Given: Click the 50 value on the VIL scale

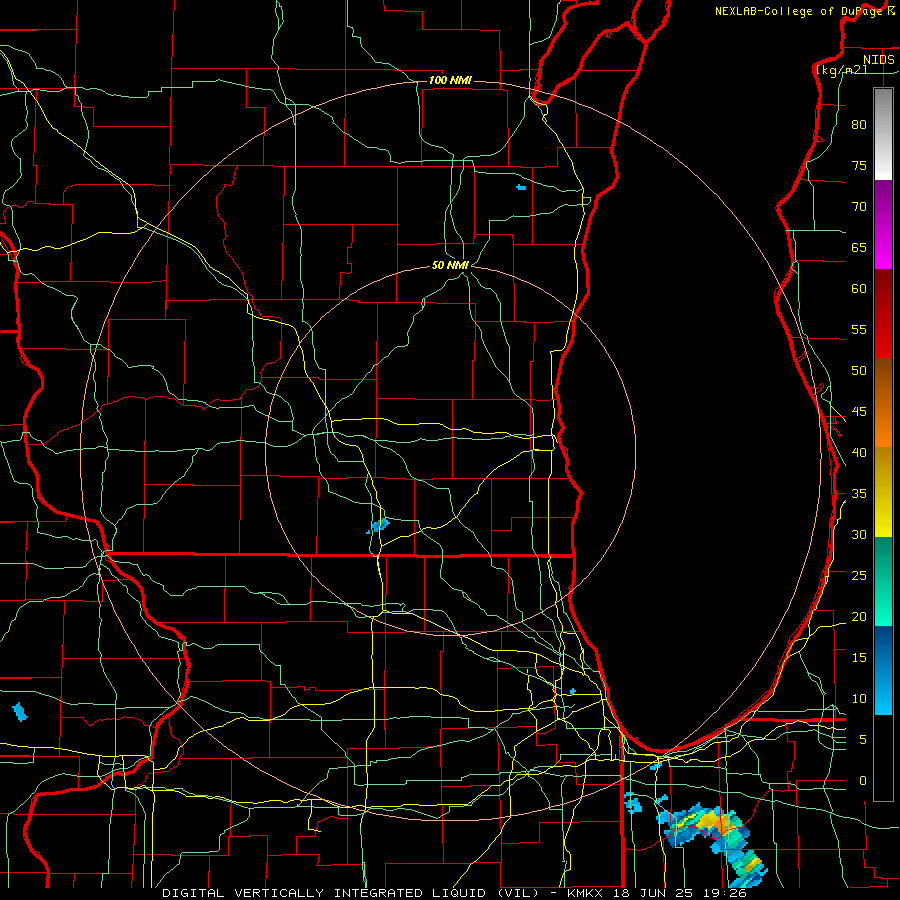Looking at the screenshot, I should [859, 371].
